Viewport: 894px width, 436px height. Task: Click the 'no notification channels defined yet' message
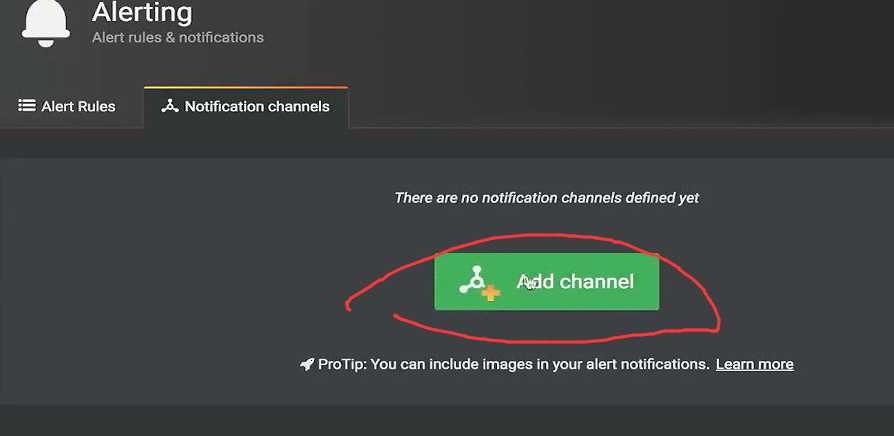point(547,198)
